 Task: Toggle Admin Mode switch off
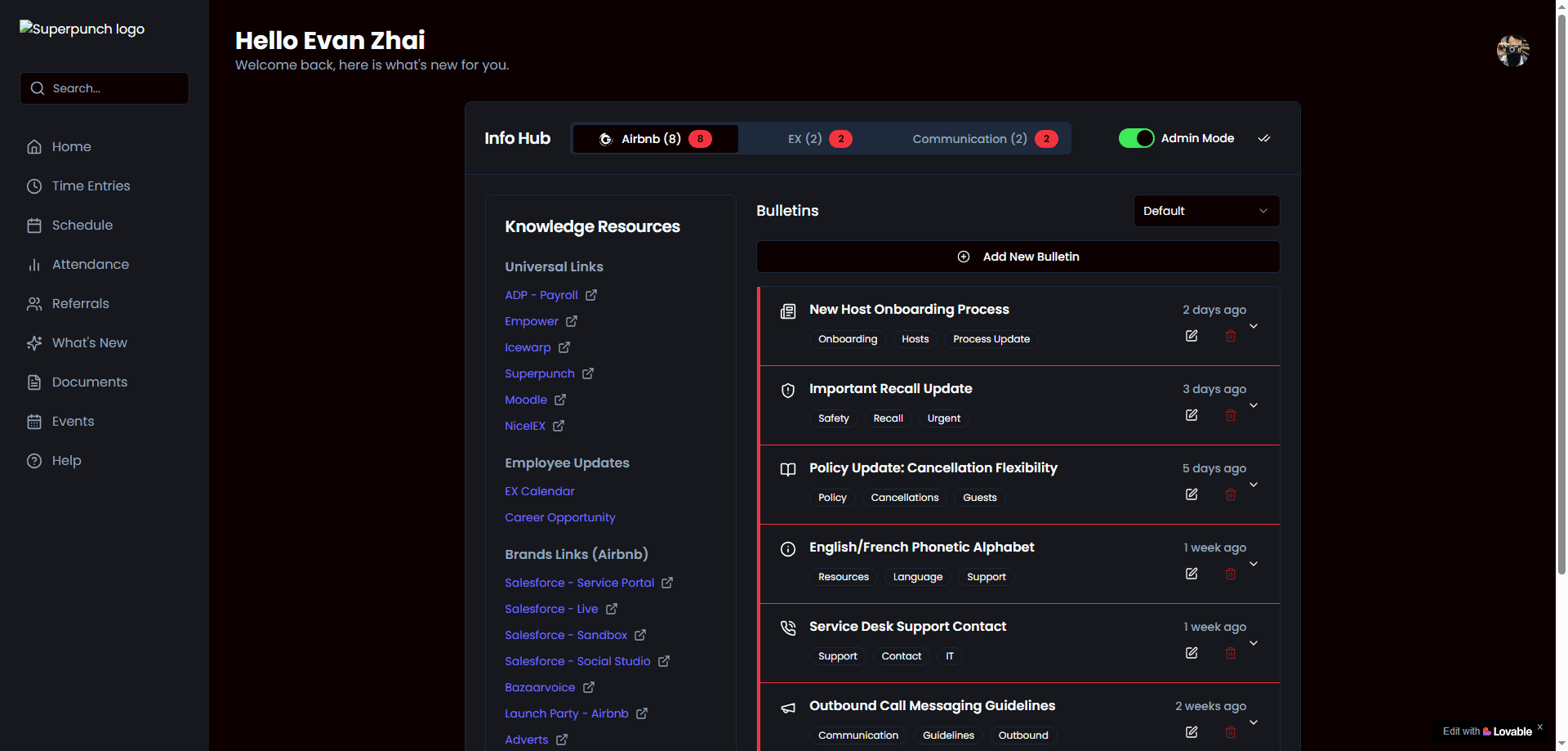click(x=1136, y=138)
